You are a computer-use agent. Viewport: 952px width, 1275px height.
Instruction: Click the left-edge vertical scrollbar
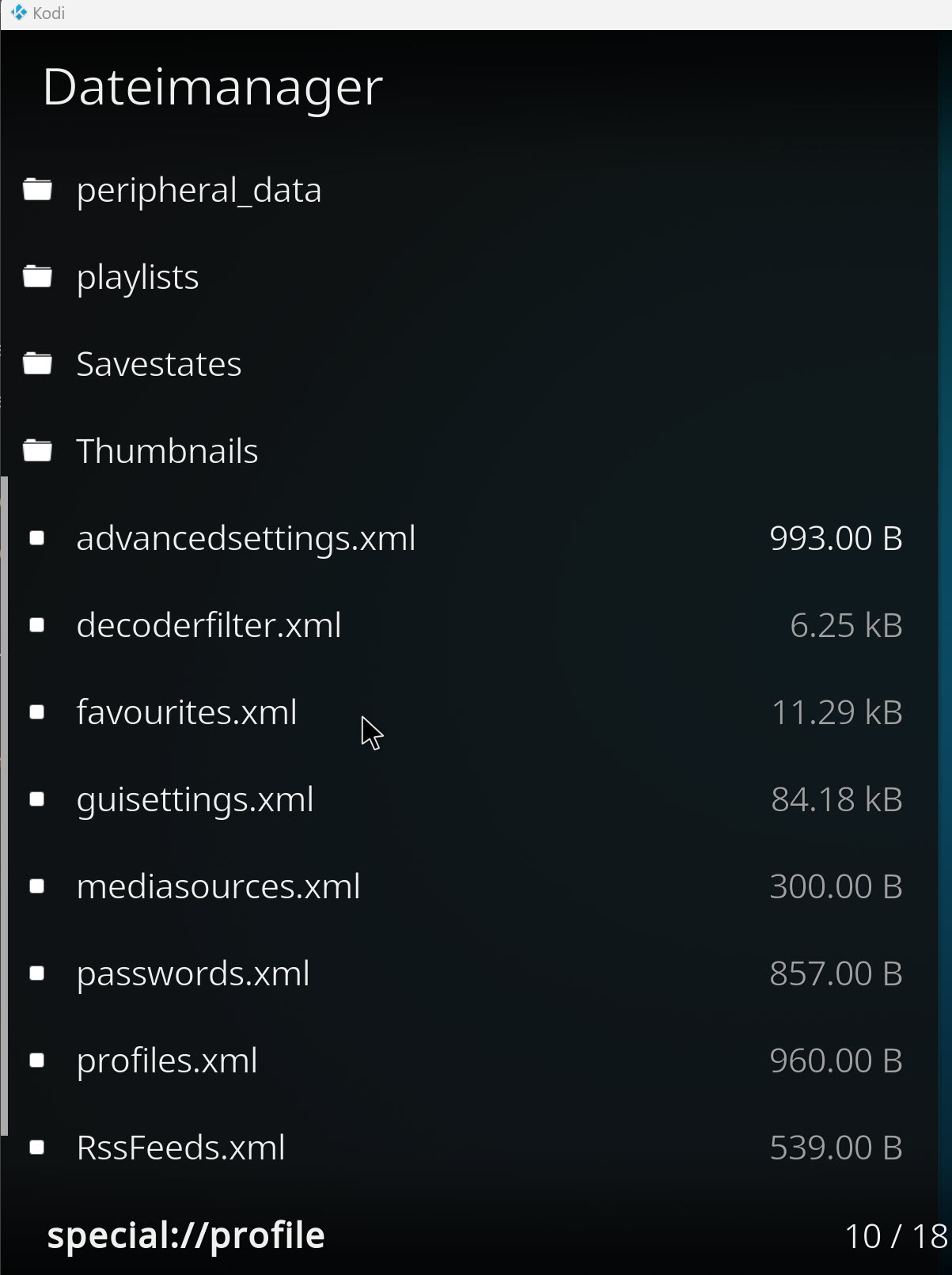coord(4,806)
